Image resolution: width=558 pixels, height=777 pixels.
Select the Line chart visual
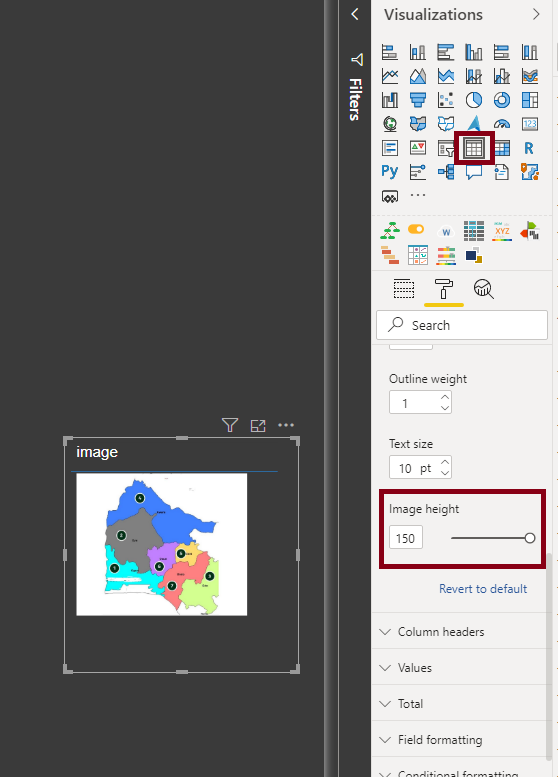click(390, 76)
